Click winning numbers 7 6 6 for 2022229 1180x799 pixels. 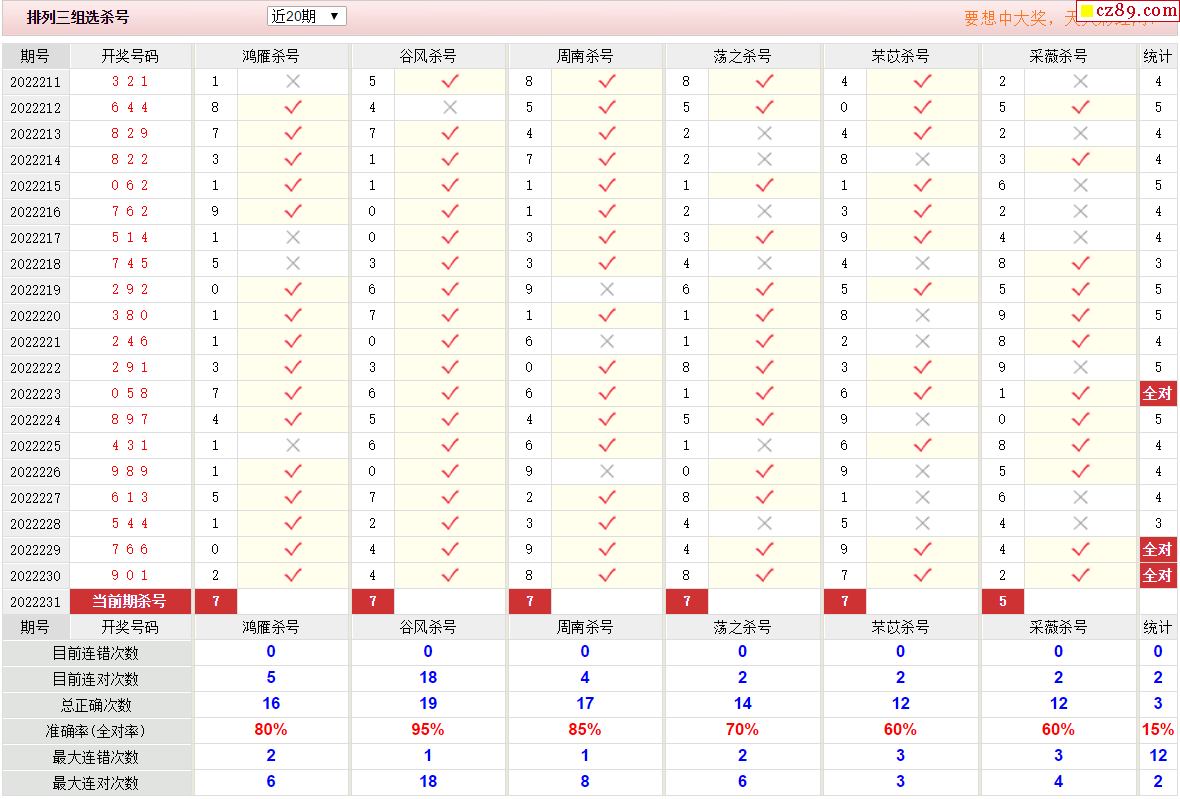(x=129, y=549)
